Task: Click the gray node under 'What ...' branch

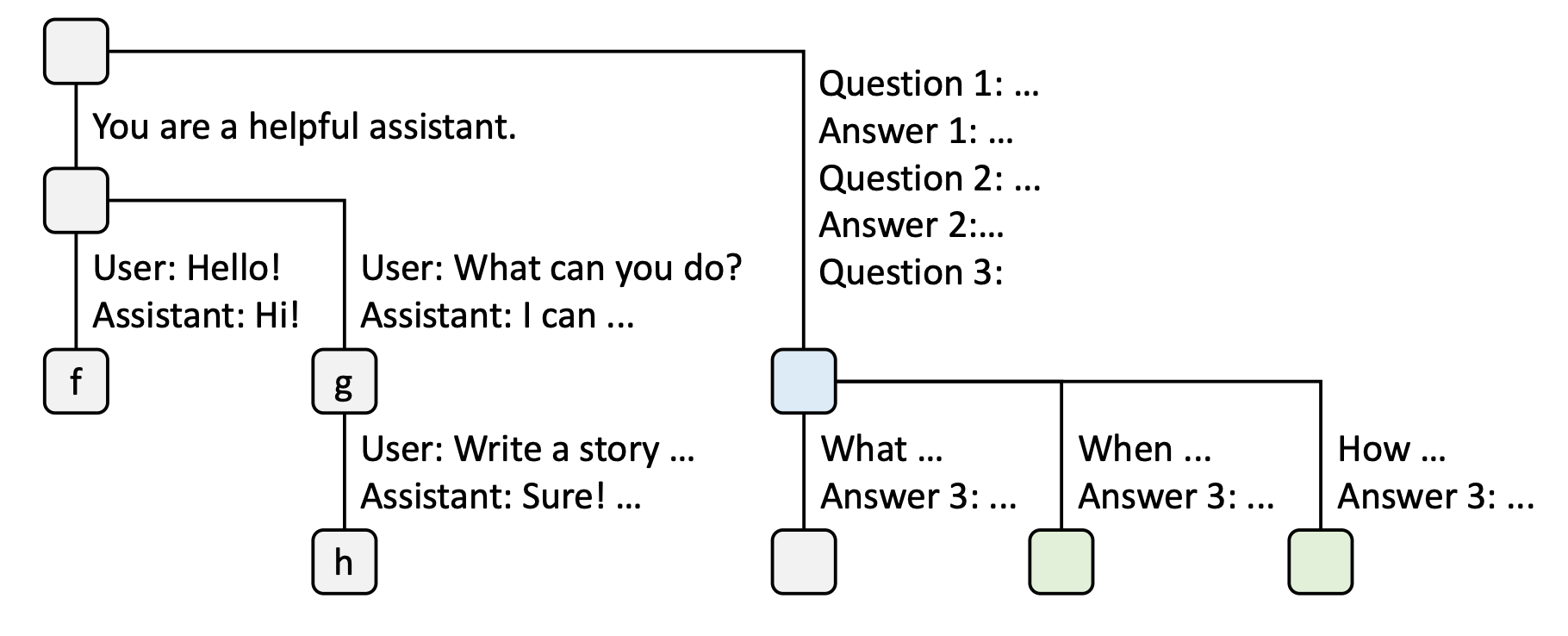Action: [803, 562]
